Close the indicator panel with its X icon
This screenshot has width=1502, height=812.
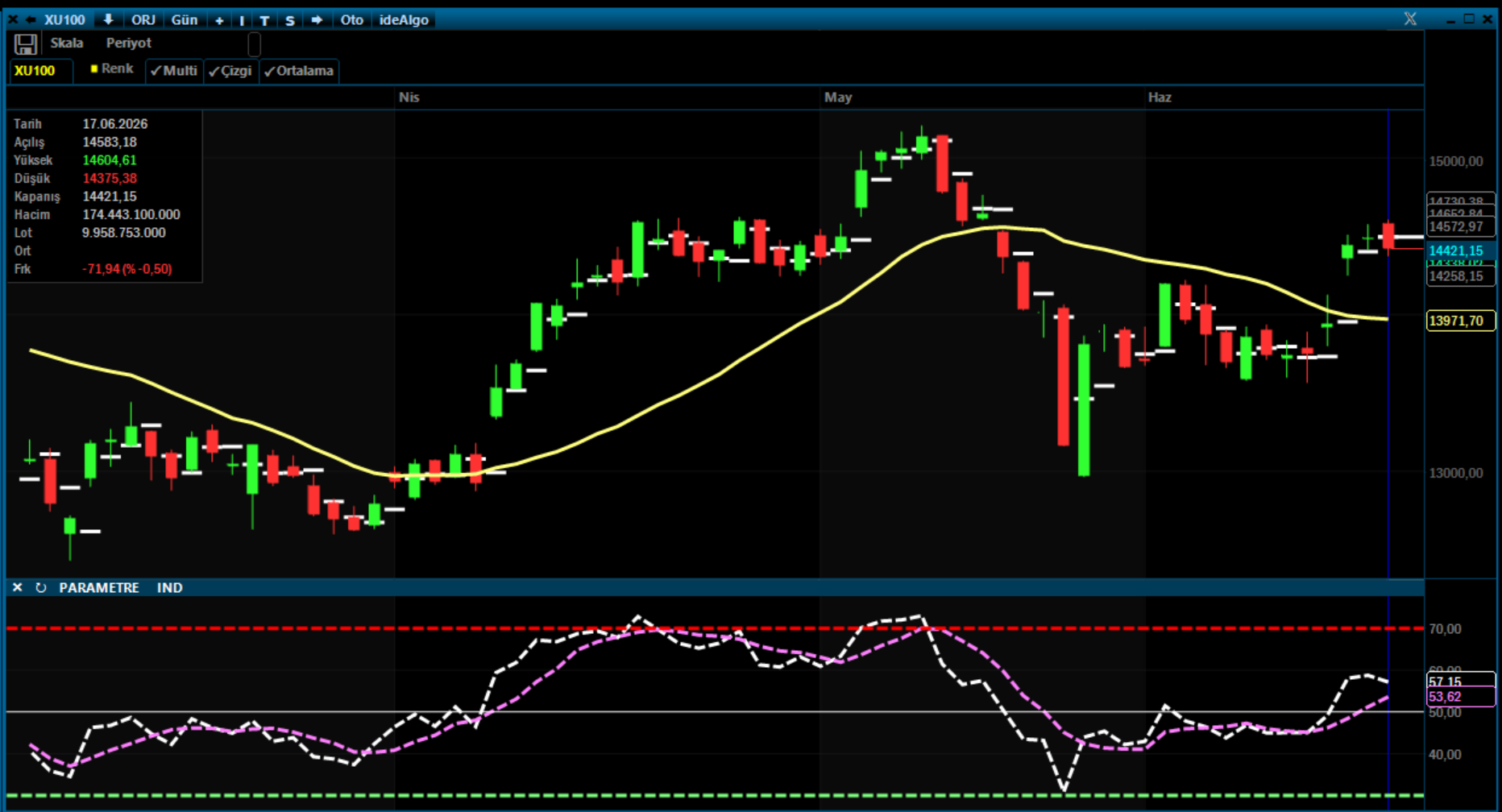pos(17,587)
